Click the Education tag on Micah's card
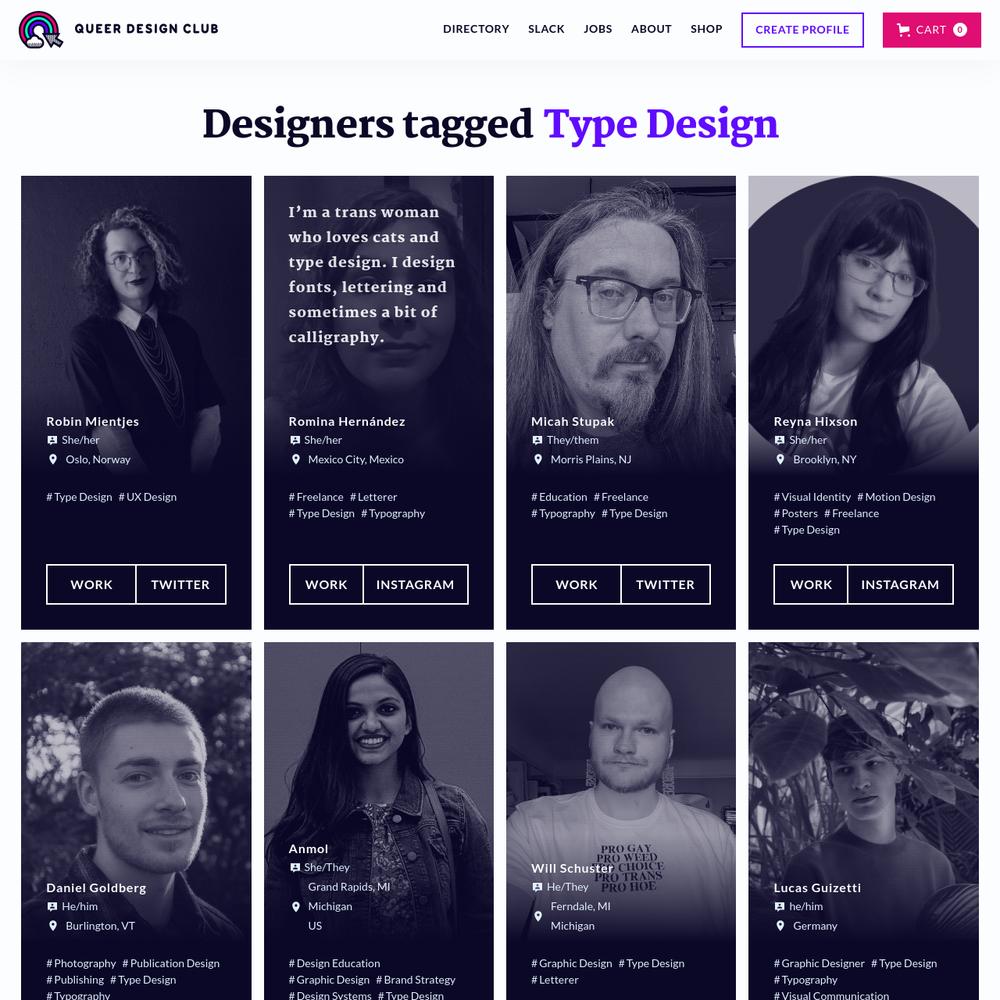This screenshot has height=1000, width=1000. [559, 497]
